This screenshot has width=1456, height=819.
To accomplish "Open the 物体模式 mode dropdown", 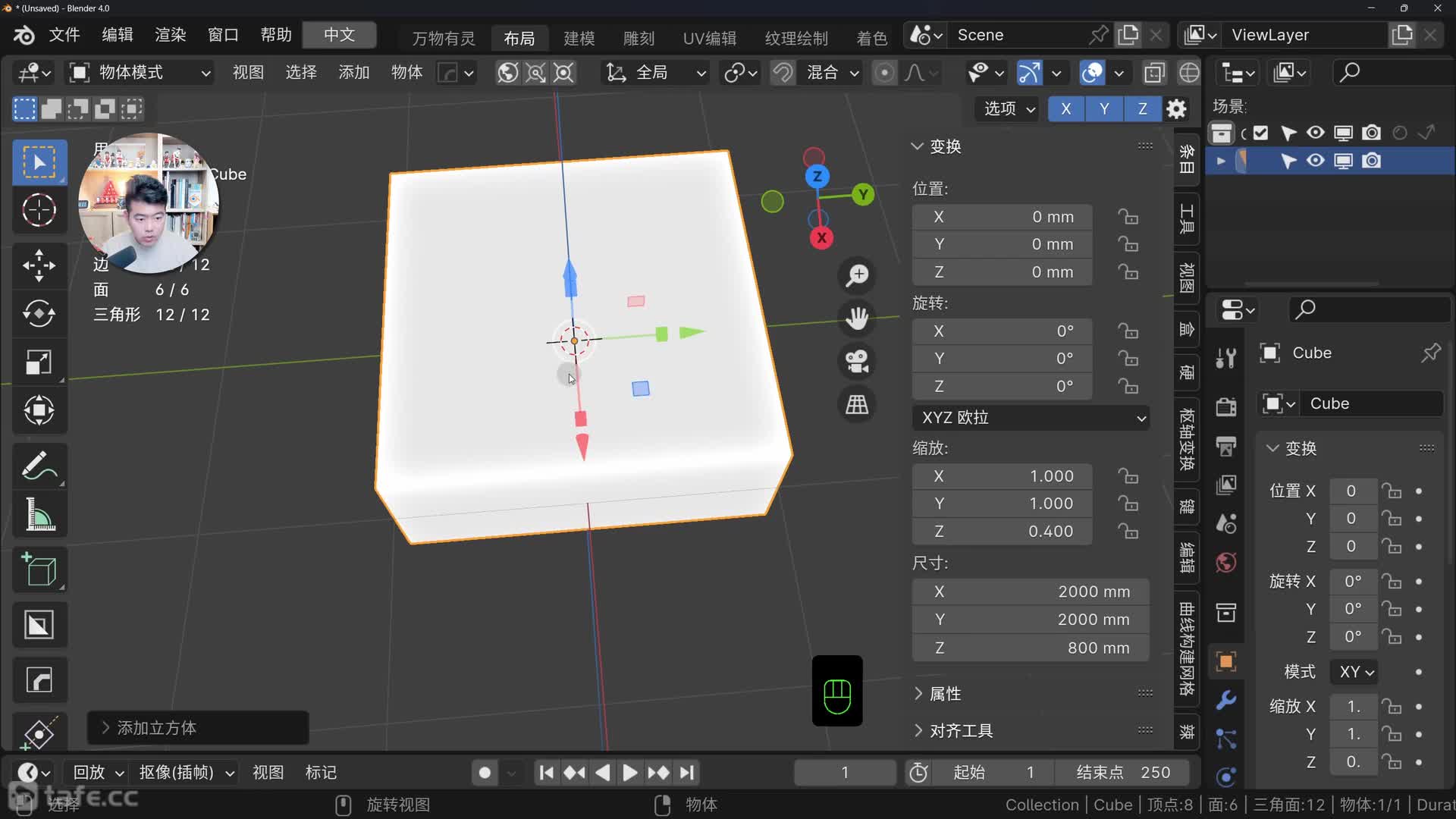I will pyautogui.click(x=140, y=73).
